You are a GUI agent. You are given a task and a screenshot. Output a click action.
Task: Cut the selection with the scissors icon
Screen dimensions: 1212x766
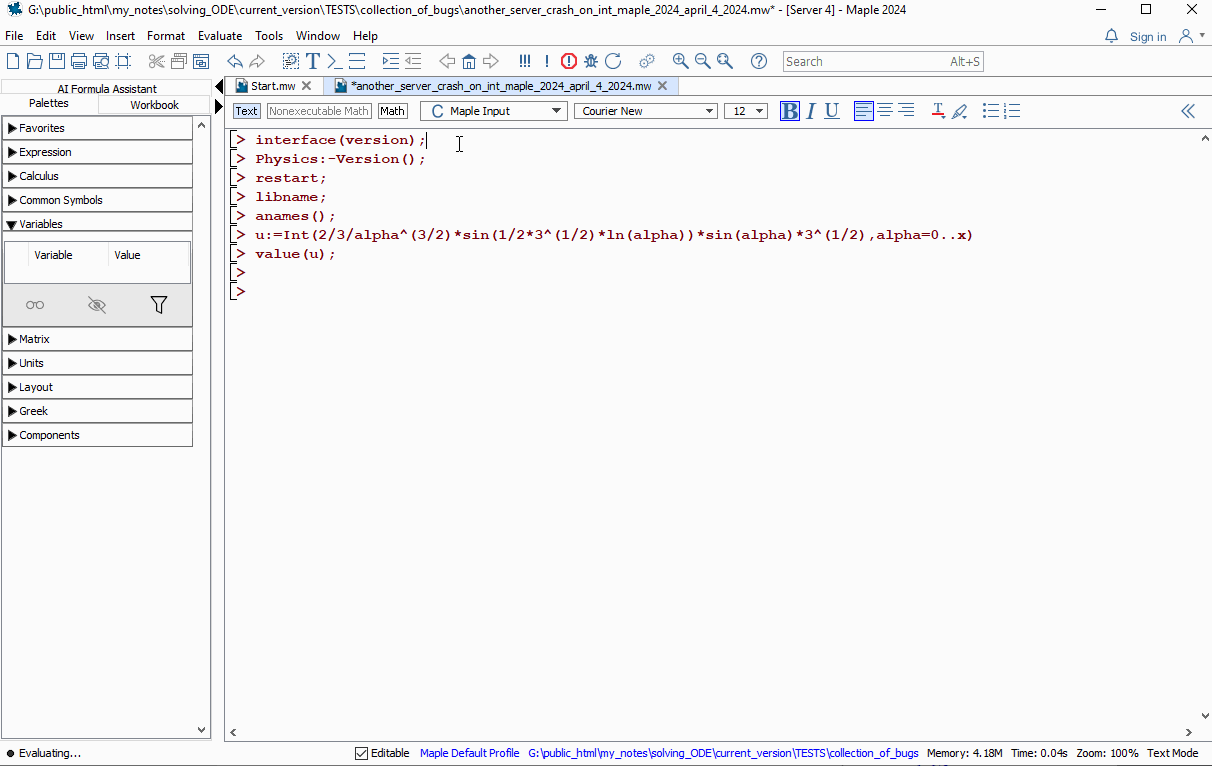click(x=156, y=61)
